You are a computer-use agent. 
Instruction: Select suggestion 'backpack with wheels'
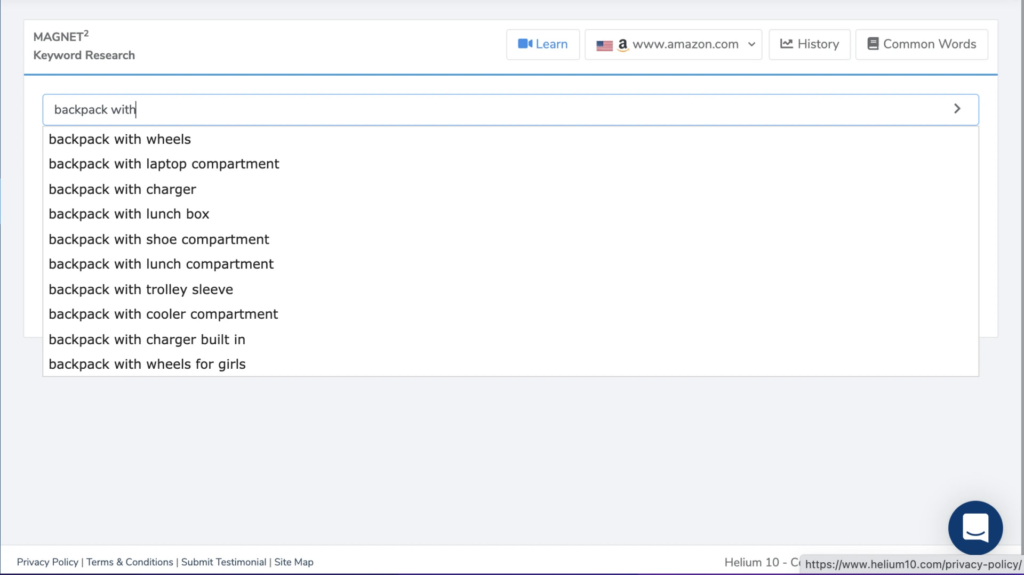pyautogui.click(x=120, y=139)
